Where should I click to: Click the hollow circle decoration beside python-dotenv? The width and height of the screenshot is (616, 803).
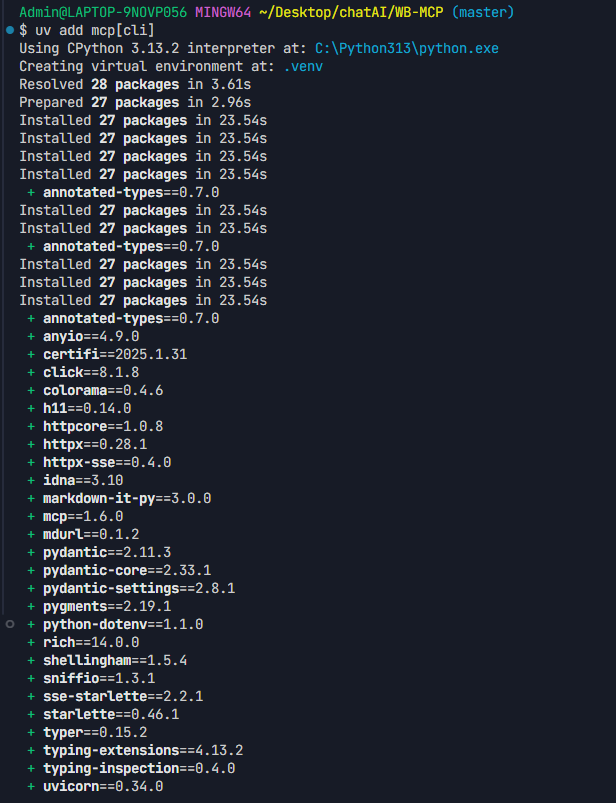point(10,623)
